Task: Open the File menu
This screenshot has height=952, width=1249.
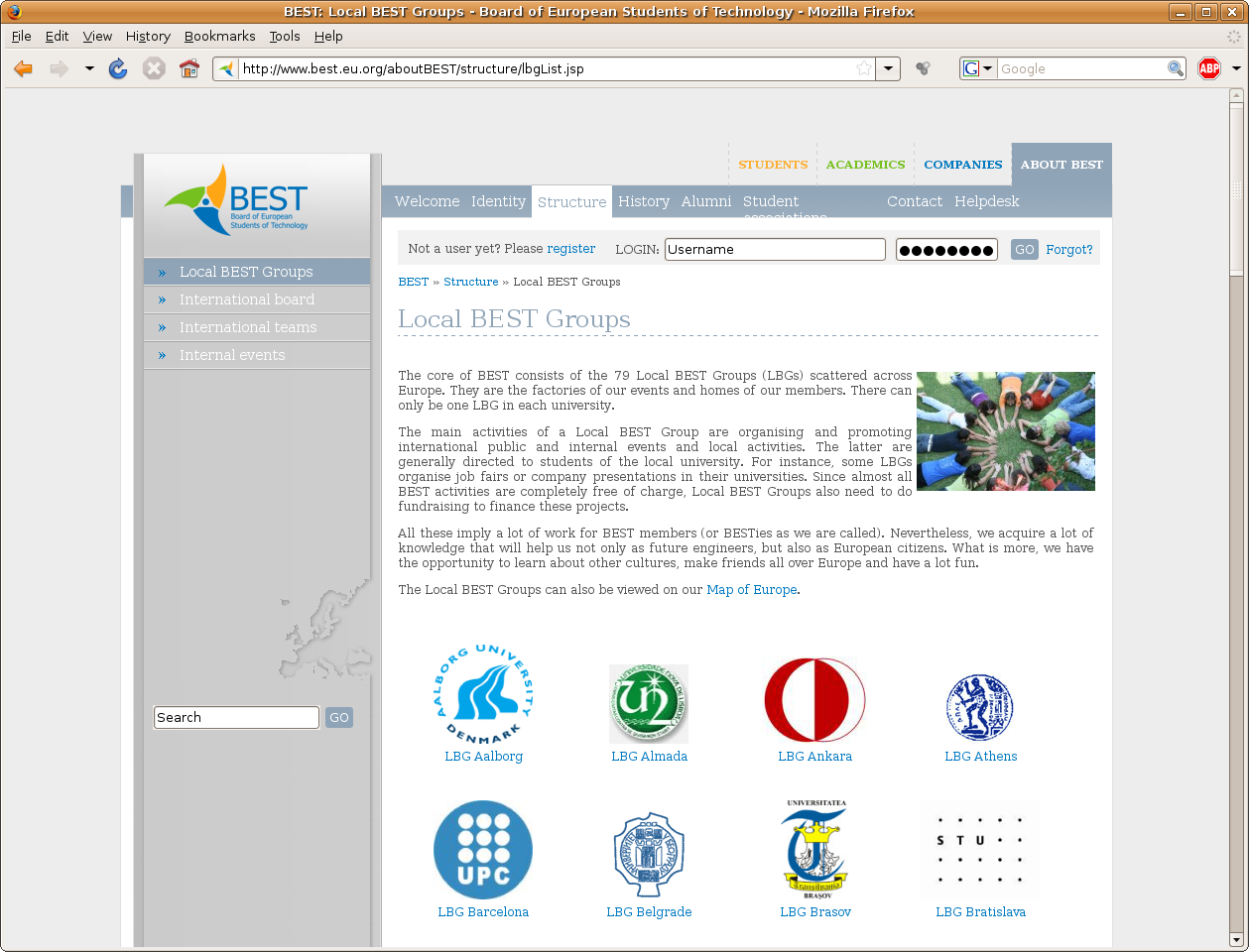Action: pyautogui.click(x=22, y=36)
